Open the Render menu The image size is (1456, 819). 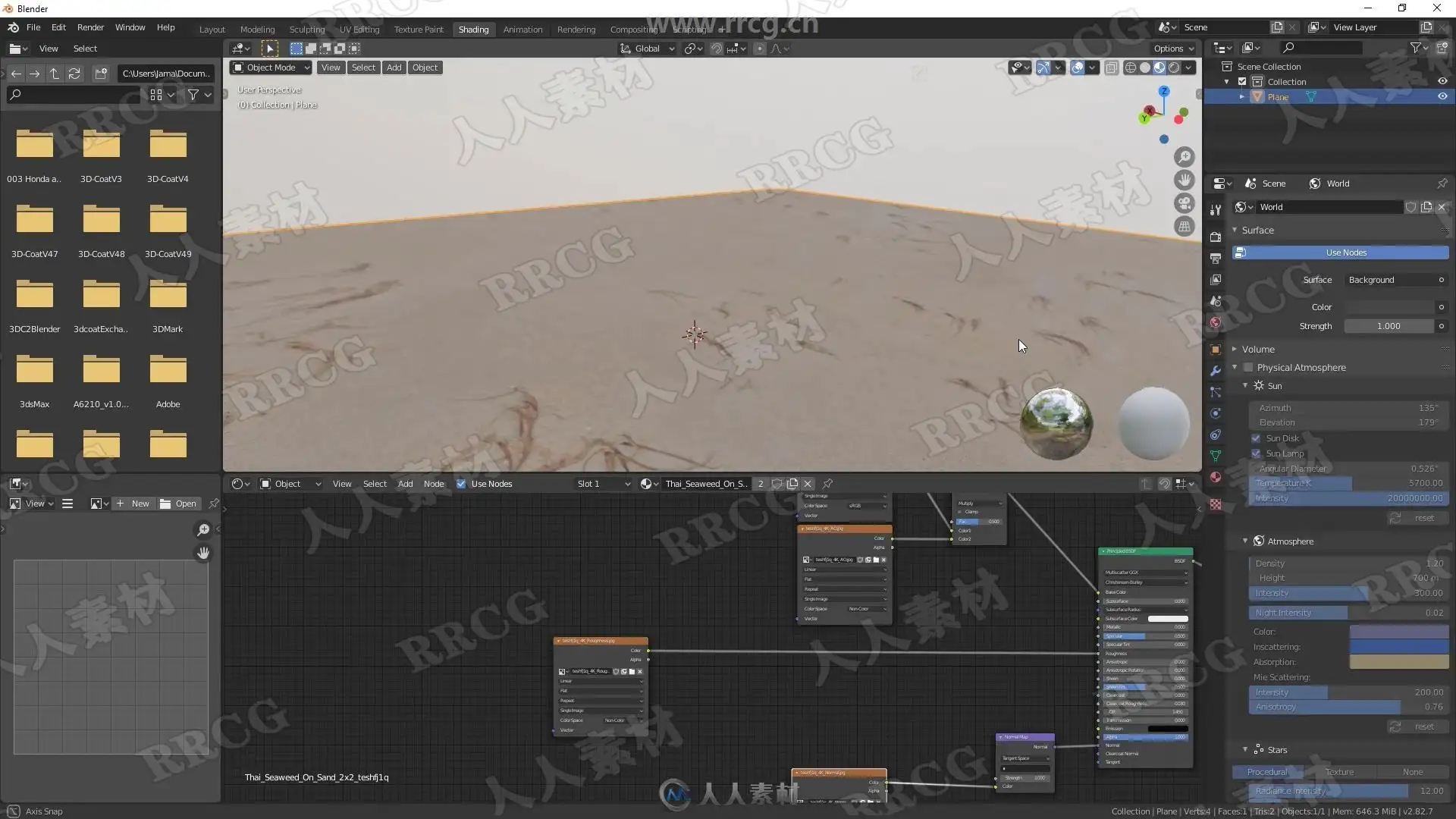tap(90, 27)
